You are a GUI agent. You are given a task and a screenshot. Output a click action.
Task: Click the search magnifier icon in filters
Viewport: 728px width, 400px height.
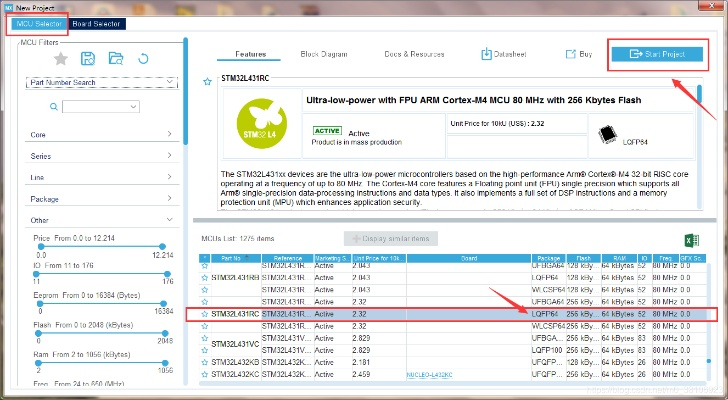pos(53,106)
